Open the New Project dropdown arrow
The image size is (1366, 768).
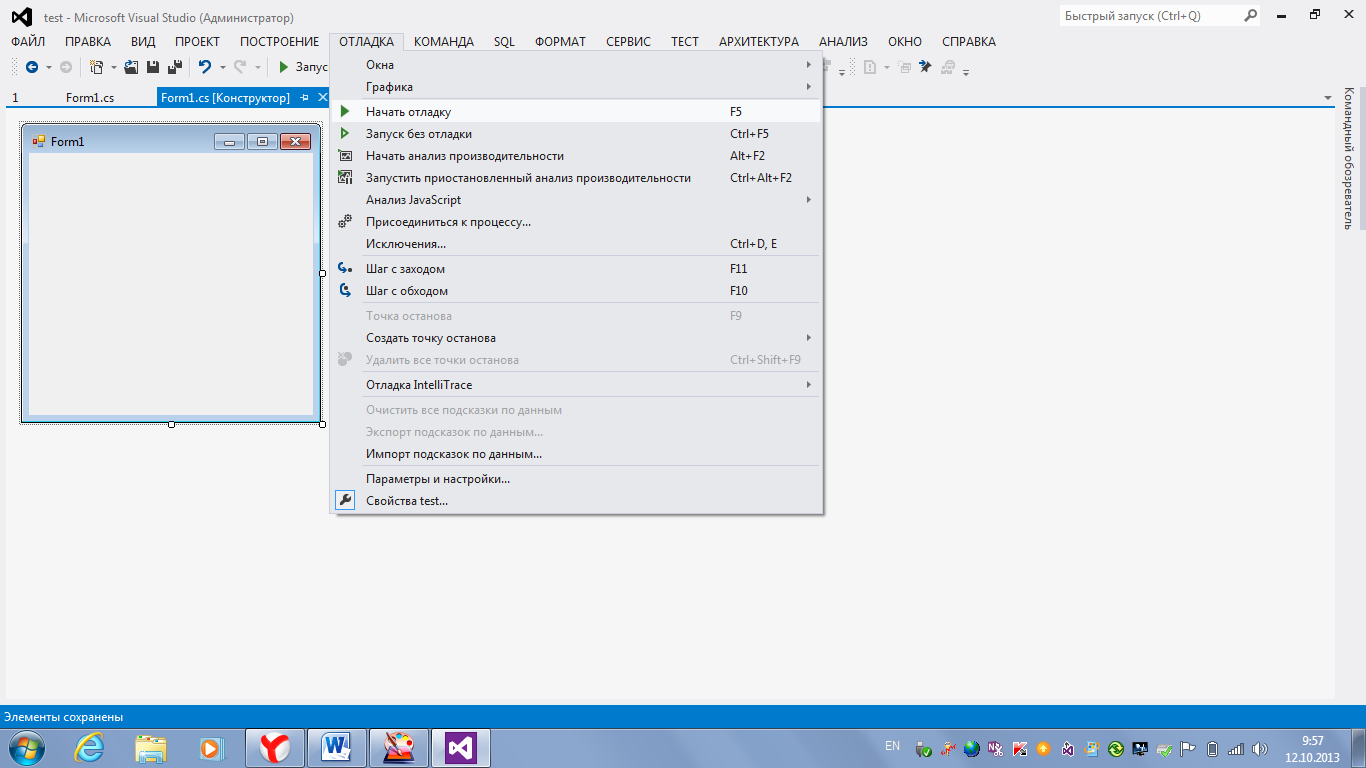(x=113, y=68)
